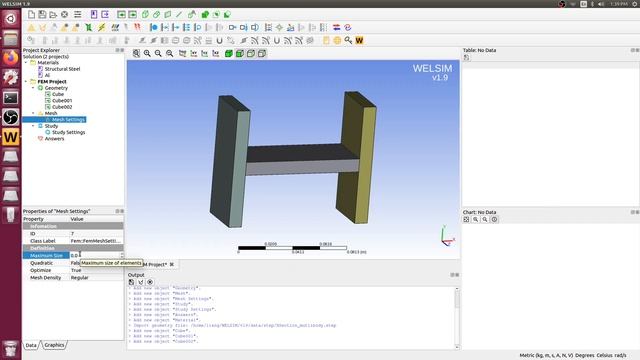Open Terminal from the Ubuntu dock
The width and height of the screenshot is (640, 360).
11,98
